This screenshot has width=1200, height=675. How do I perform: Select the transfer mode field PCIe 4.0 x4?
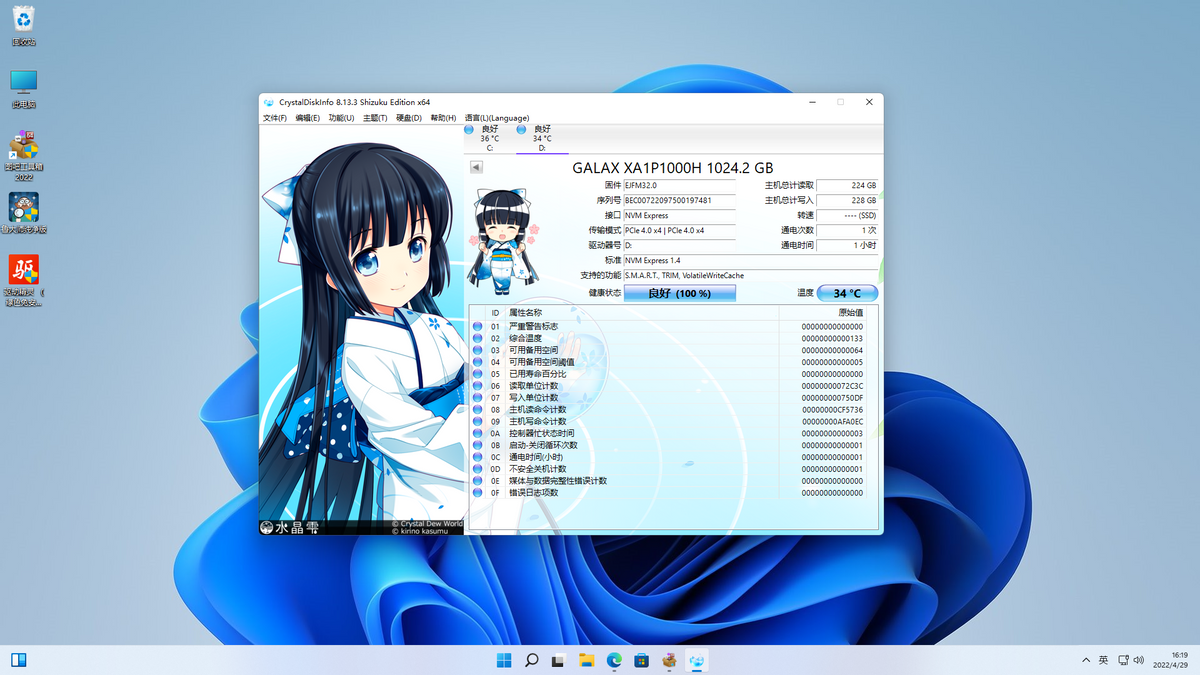pos(679,230)
